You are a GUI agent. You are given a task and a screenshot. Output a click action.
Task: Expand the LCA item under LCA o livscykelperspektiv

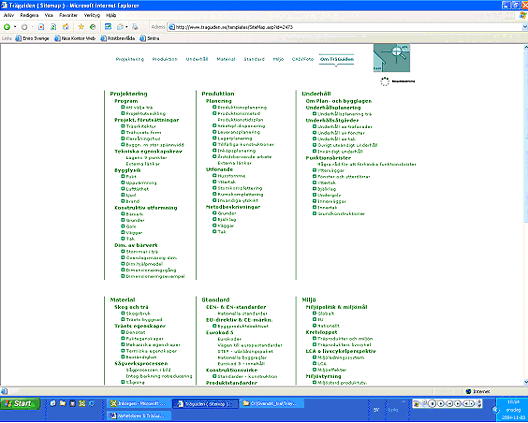(315, 364)
